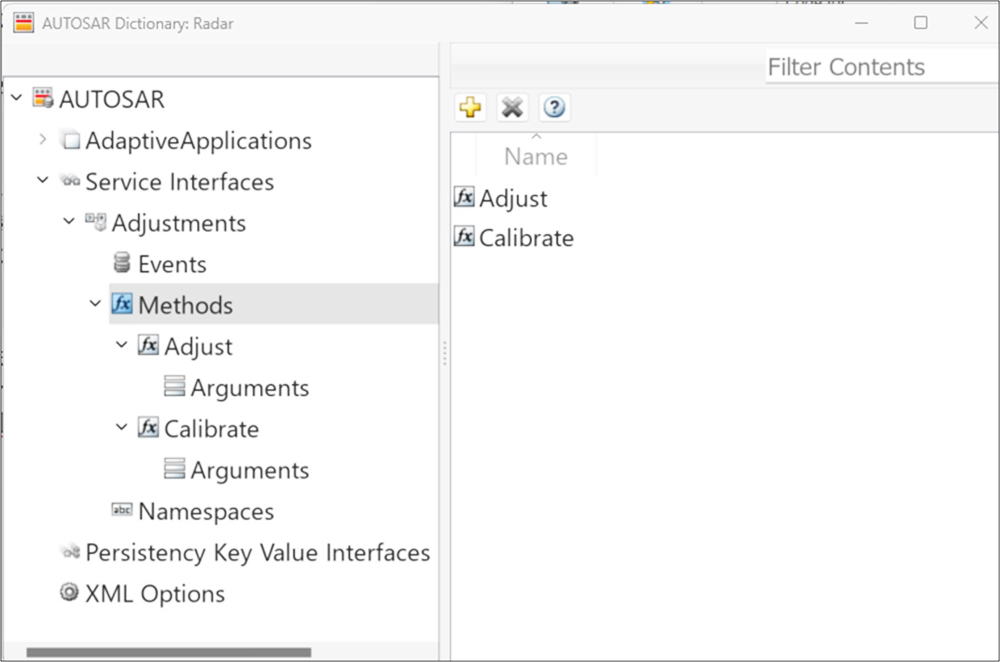This screenshot has height=662, width=1000.
Task: Sort list by the Name column header
Action: 536,156
